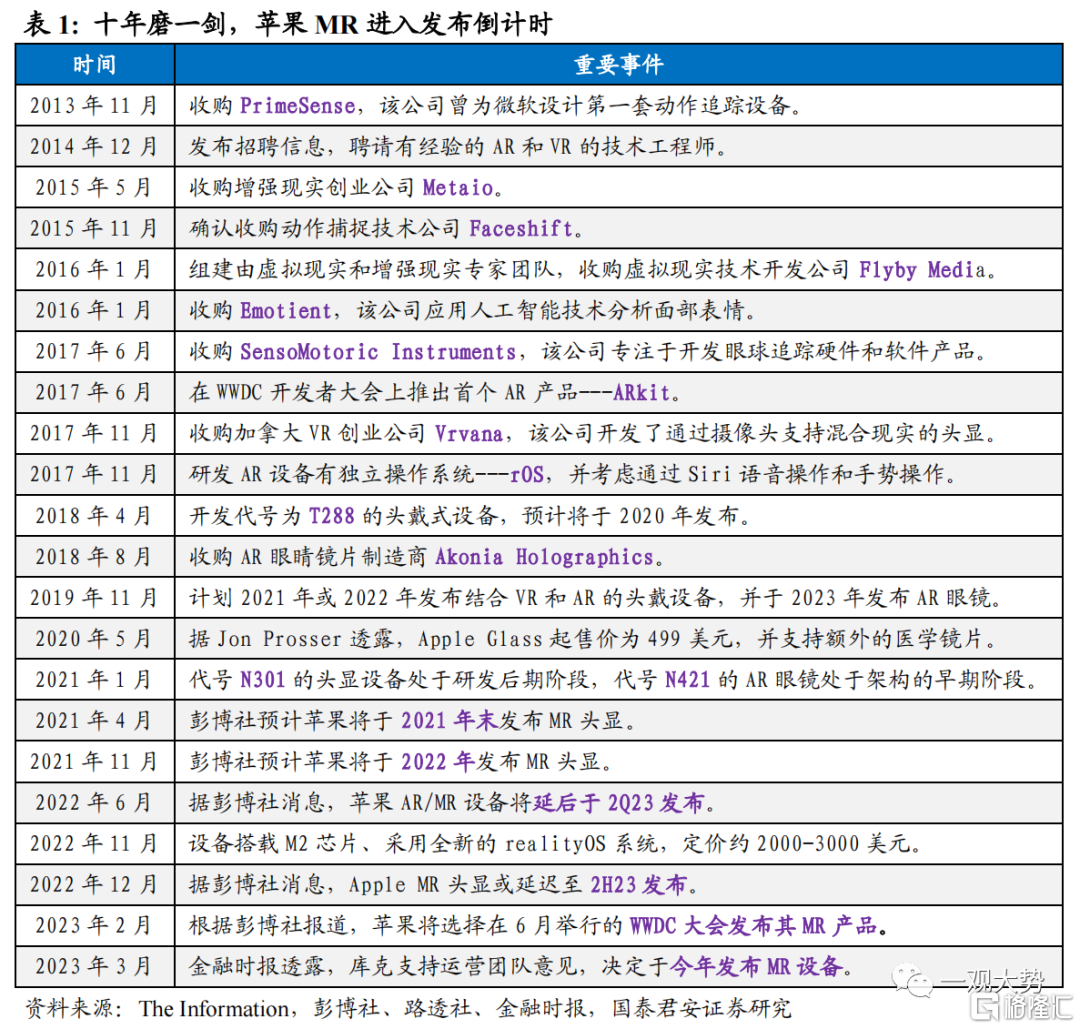Click the source note starting '资料来源'
The image size is (1080, 1029).
coord(408,1009)
